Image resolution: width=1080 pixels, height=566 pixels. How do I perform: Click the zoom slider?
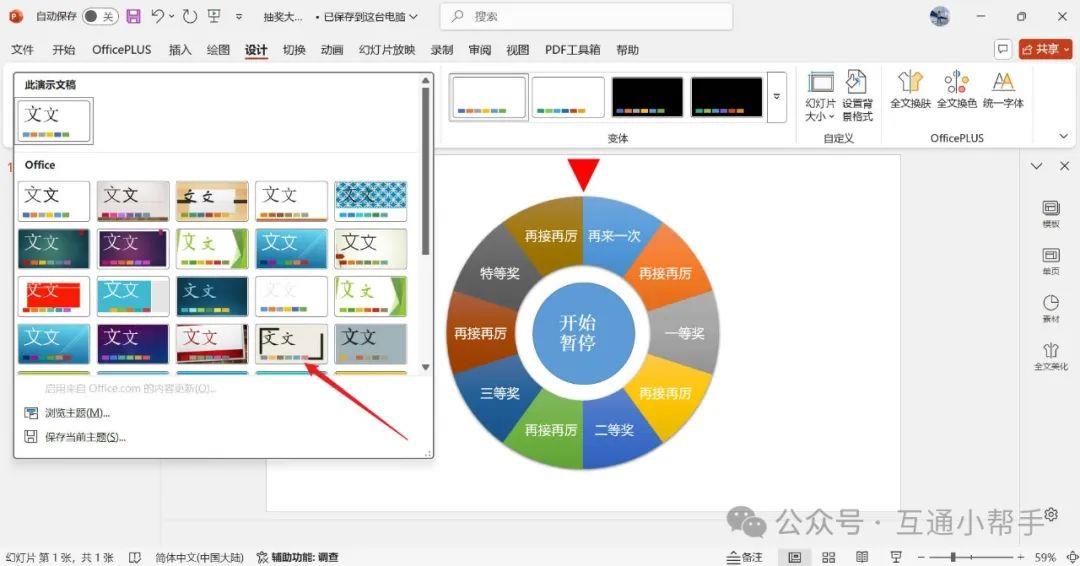971,557
